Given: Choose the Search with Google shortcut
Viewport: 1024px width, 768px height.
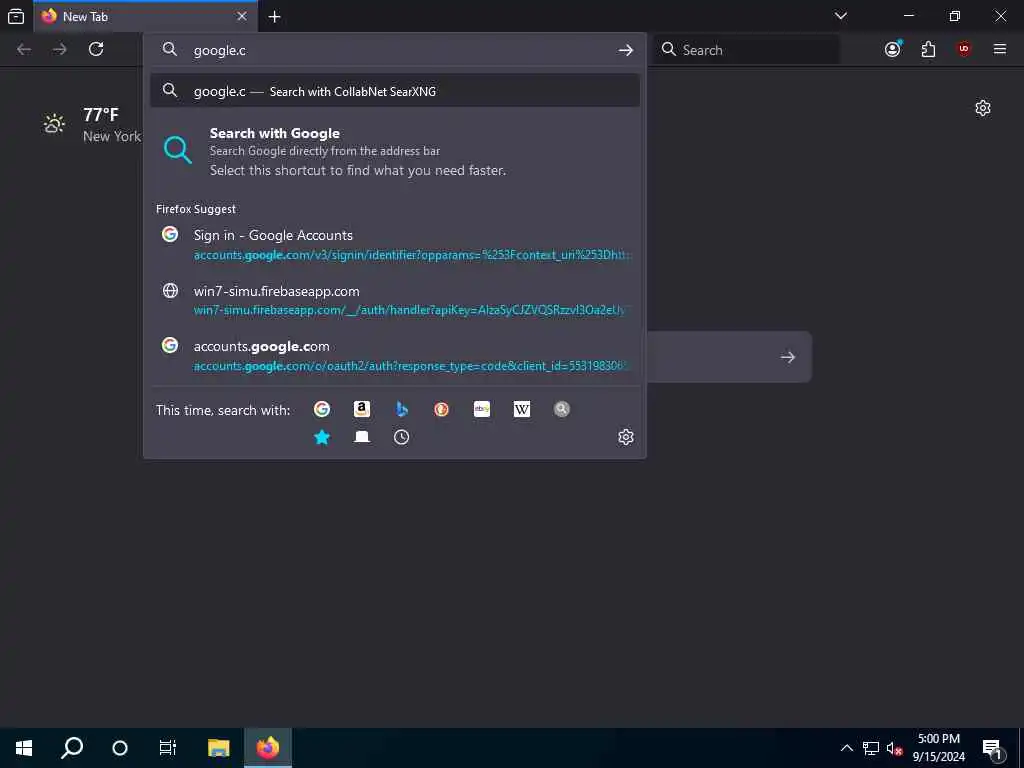Looking at the screenshot, I should click(x=395, y=152).
